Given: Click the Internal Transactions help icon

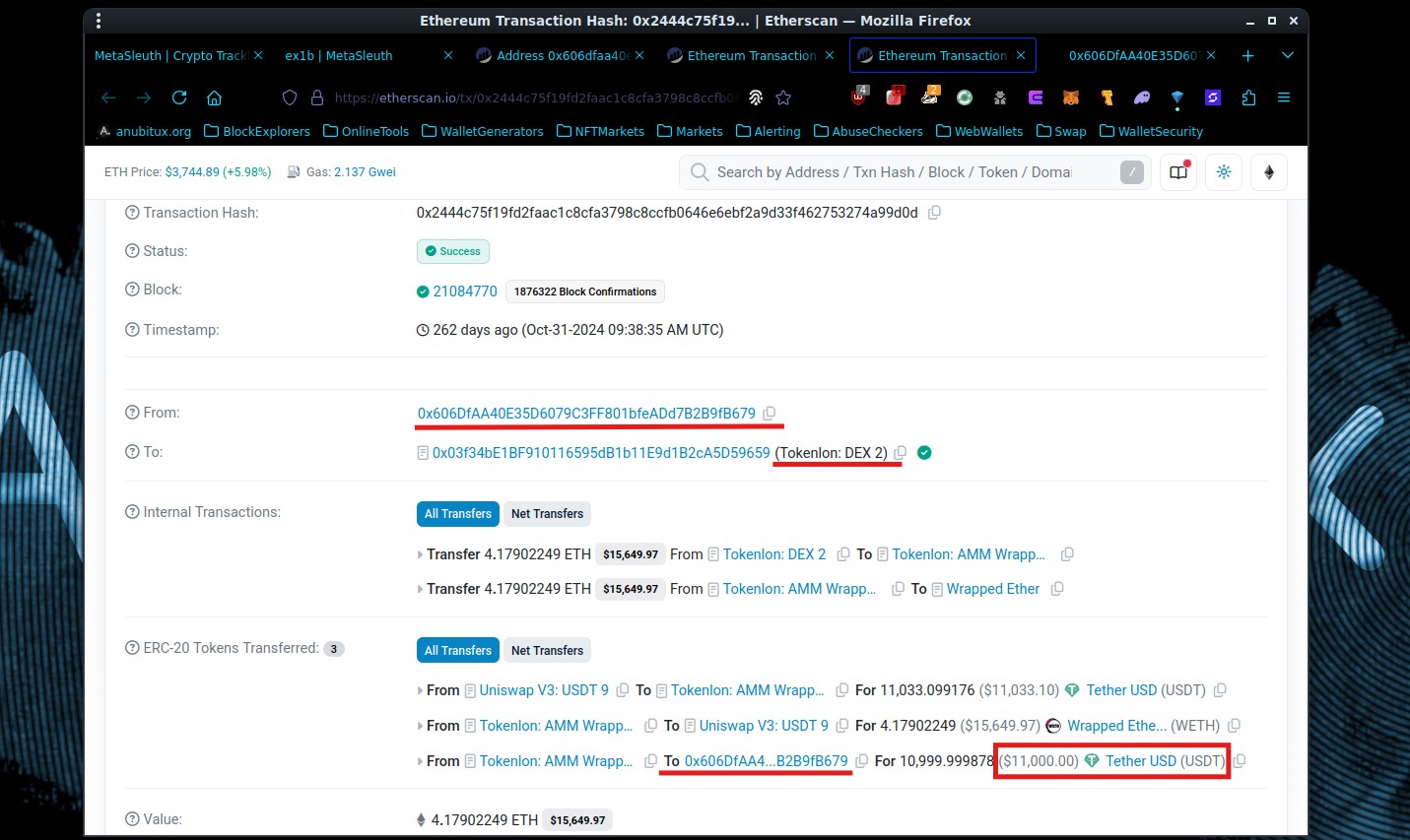Looking at the screenshot, I should (x=132, y=512).
